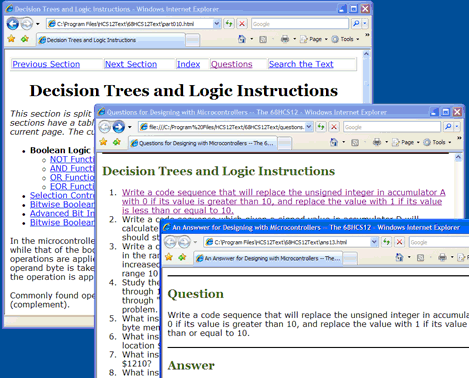The width and height of the screenshot is (469, 378).
Task: Open Favorites star in Answer window
Action: [169, 257]
